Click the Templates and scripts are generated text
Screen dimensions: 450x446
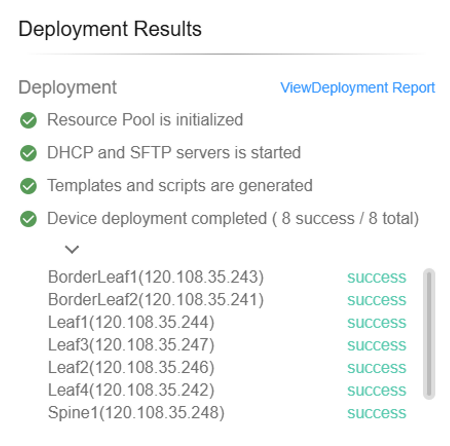(x=180, y=186)
